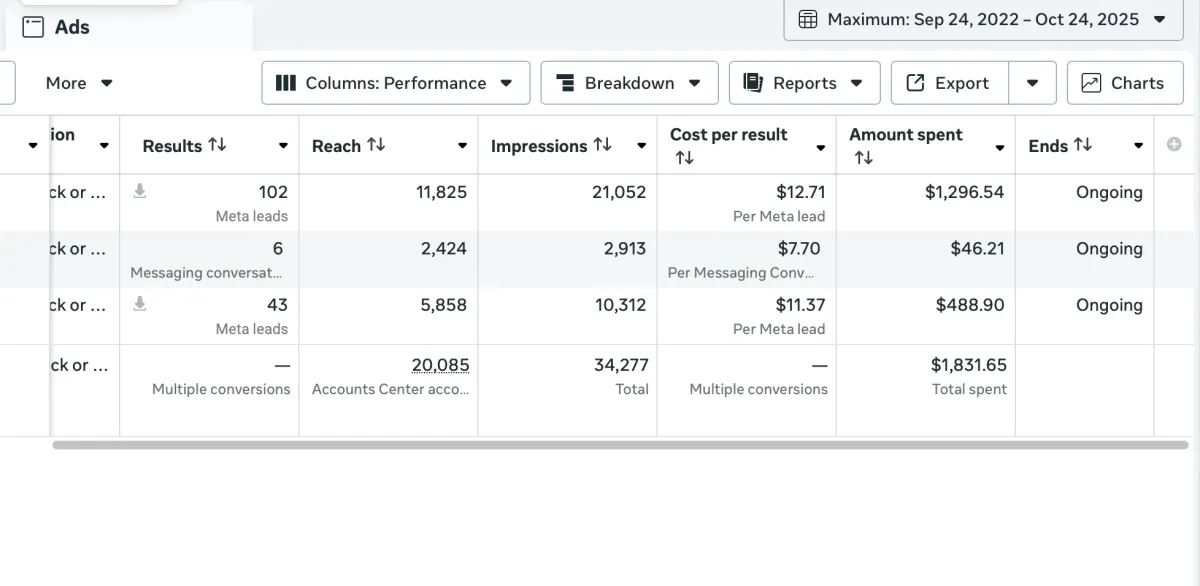Click the 20,085 reach total link
This screenshot has height=586, width=1200.
pos(440,366)
